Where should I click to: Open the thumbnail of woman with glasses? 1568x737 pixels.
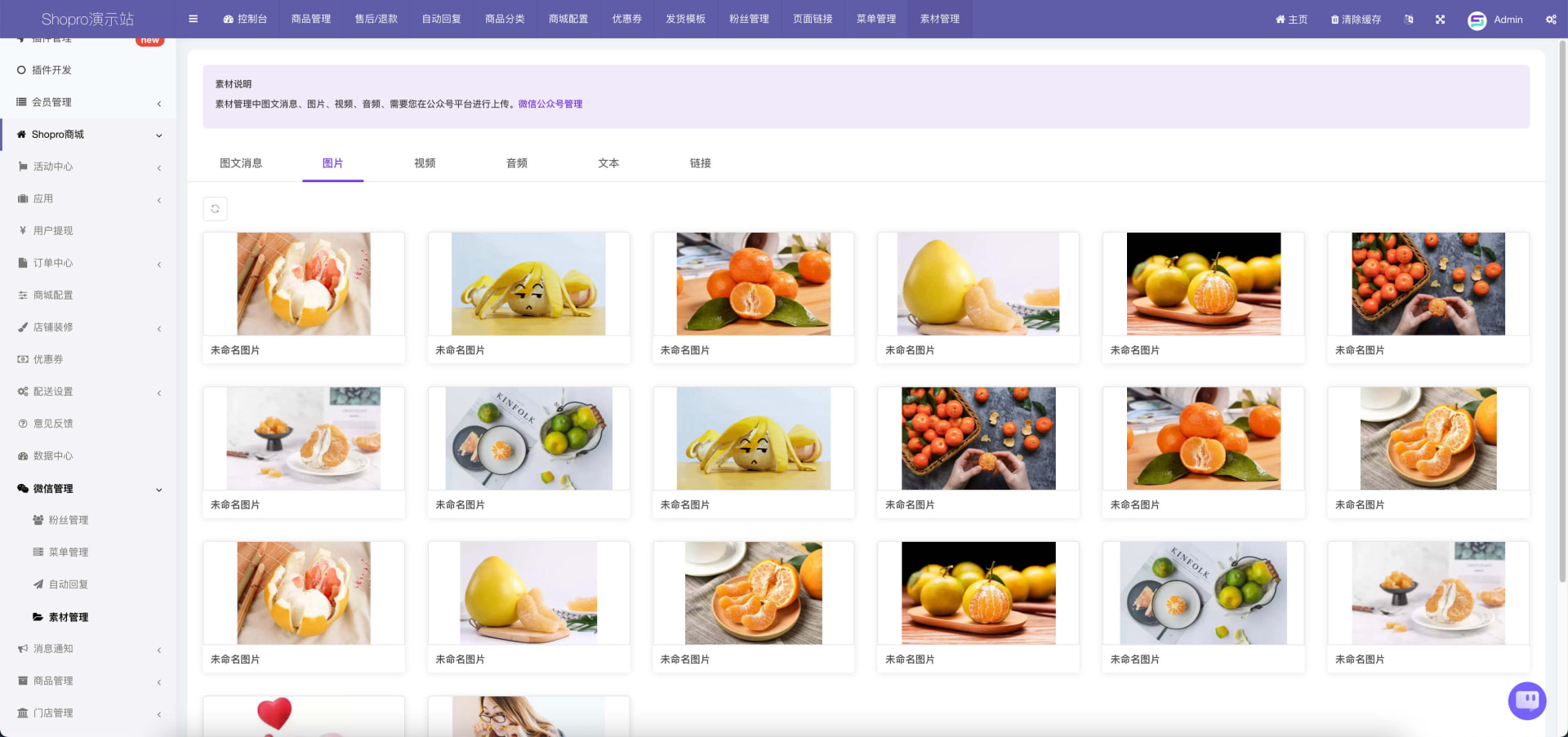[528, 717]
